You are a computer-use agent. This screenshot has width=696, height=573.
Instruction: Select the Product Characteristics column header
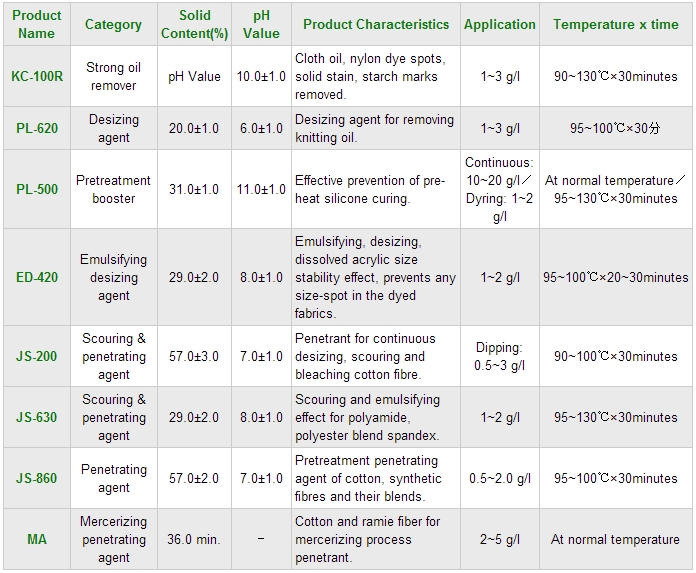pos(376,24)
